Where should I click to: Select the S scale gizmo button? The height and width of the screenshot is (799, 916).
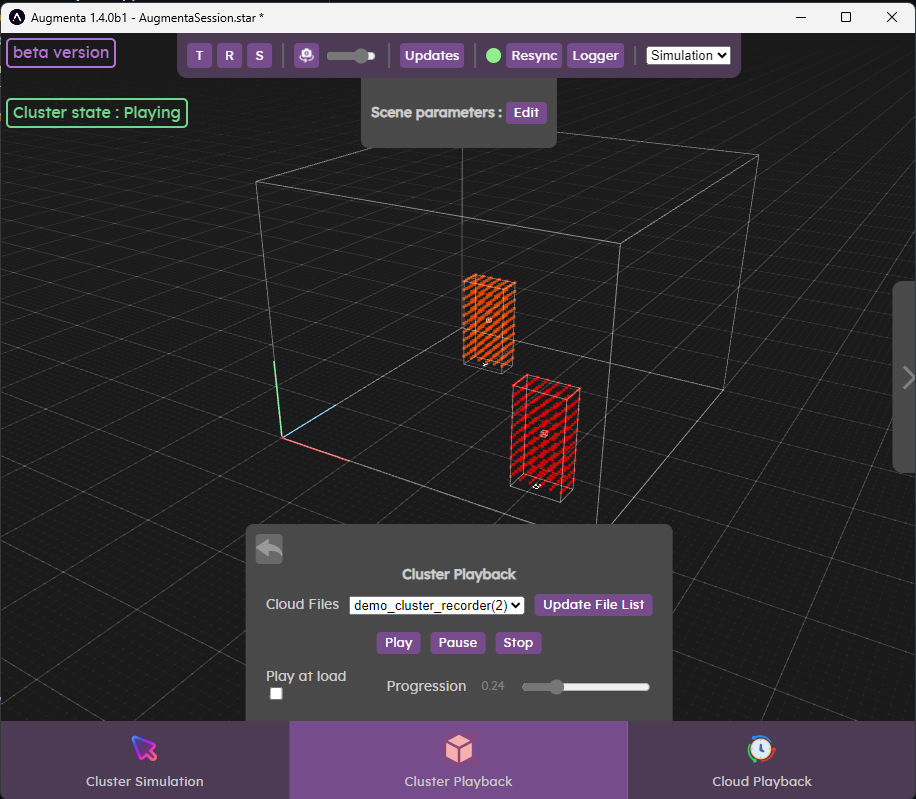point(259,55)
